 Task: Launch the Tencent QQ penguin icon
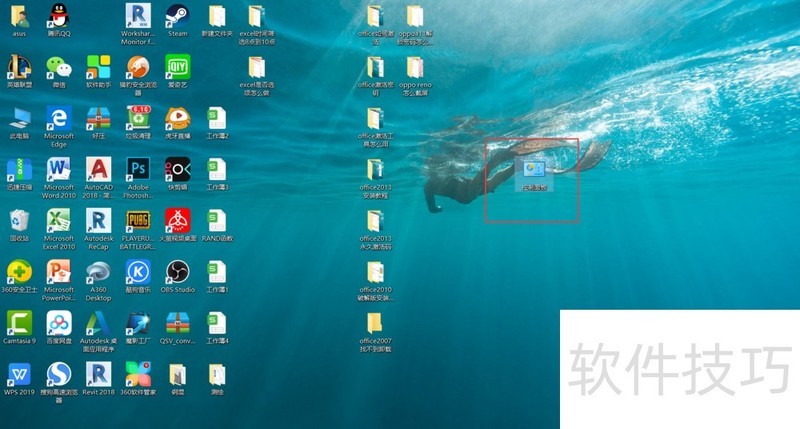(x=59, y=16)
